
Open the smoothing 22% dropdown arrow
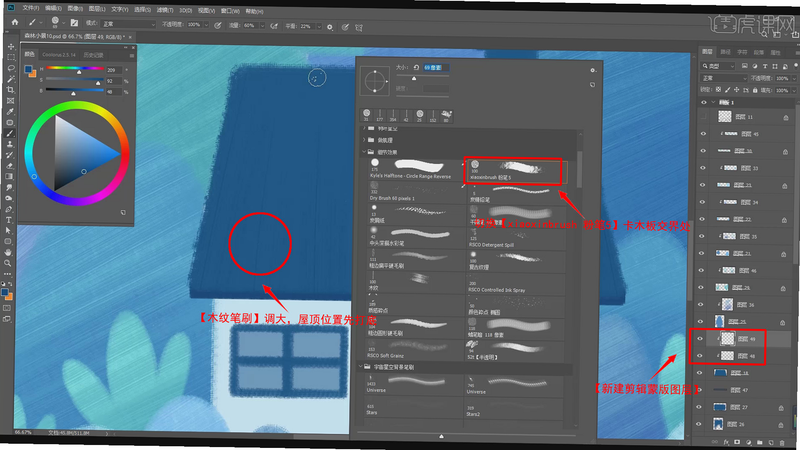click(319, 27)
